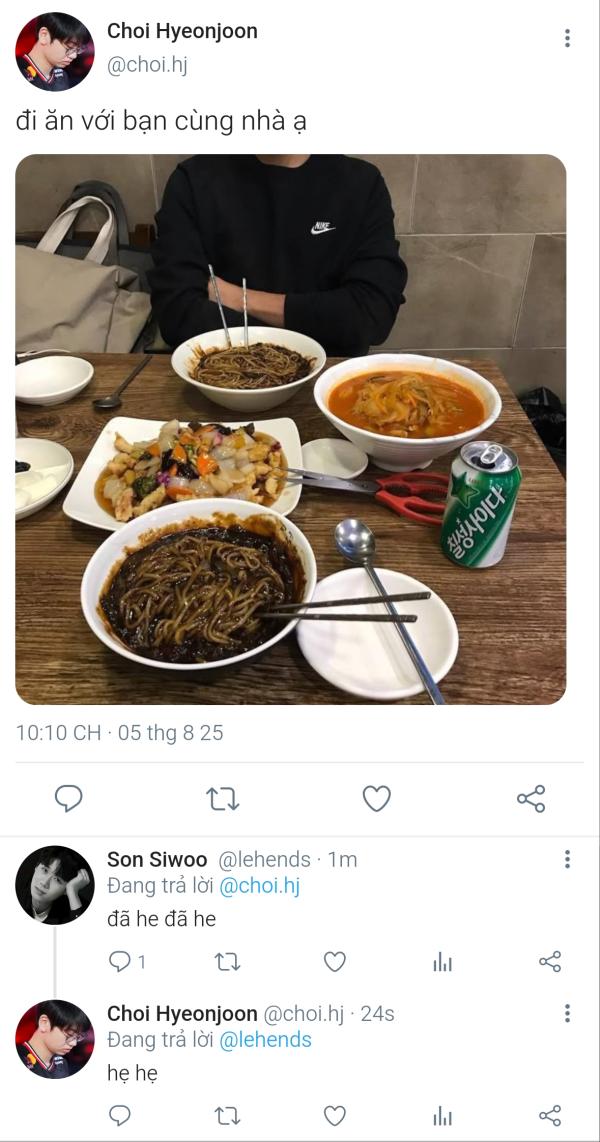
Task: Open reply on the main food tweet
Action: pos(68,799)
